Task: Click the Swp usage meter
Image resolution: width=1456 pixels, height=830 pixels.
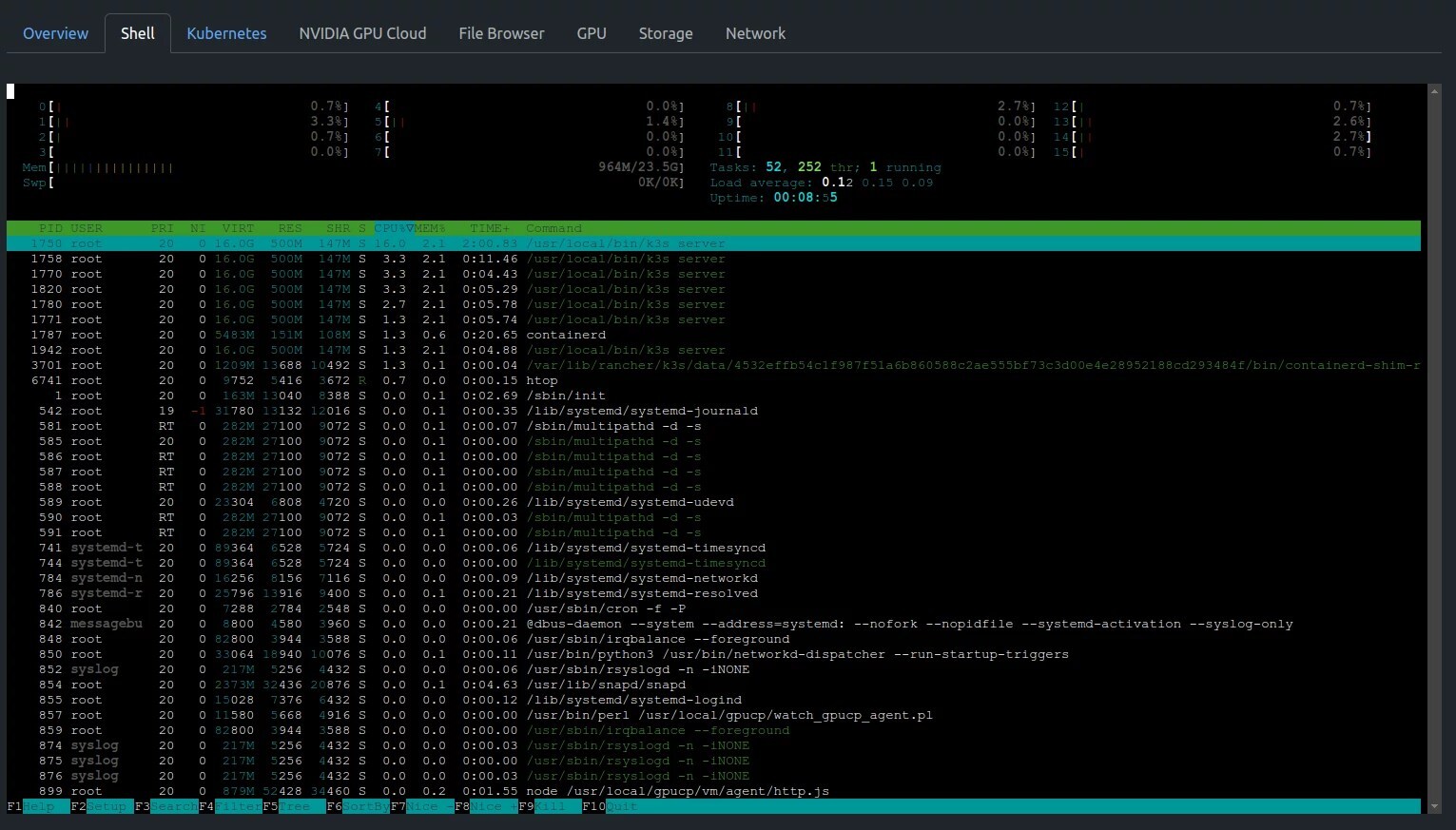Action: coord(353,183)
